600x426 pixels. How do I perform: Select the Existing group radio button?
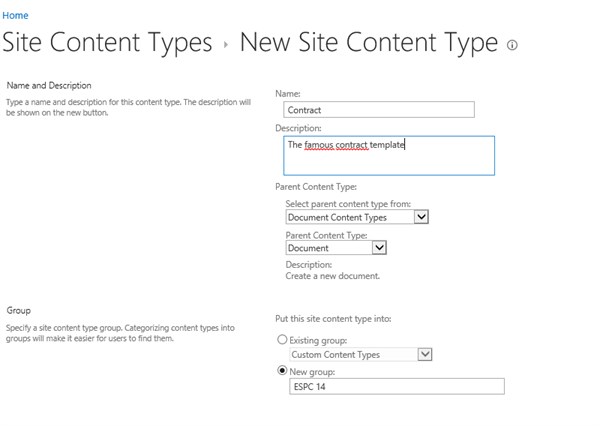[x=281, y=341]
